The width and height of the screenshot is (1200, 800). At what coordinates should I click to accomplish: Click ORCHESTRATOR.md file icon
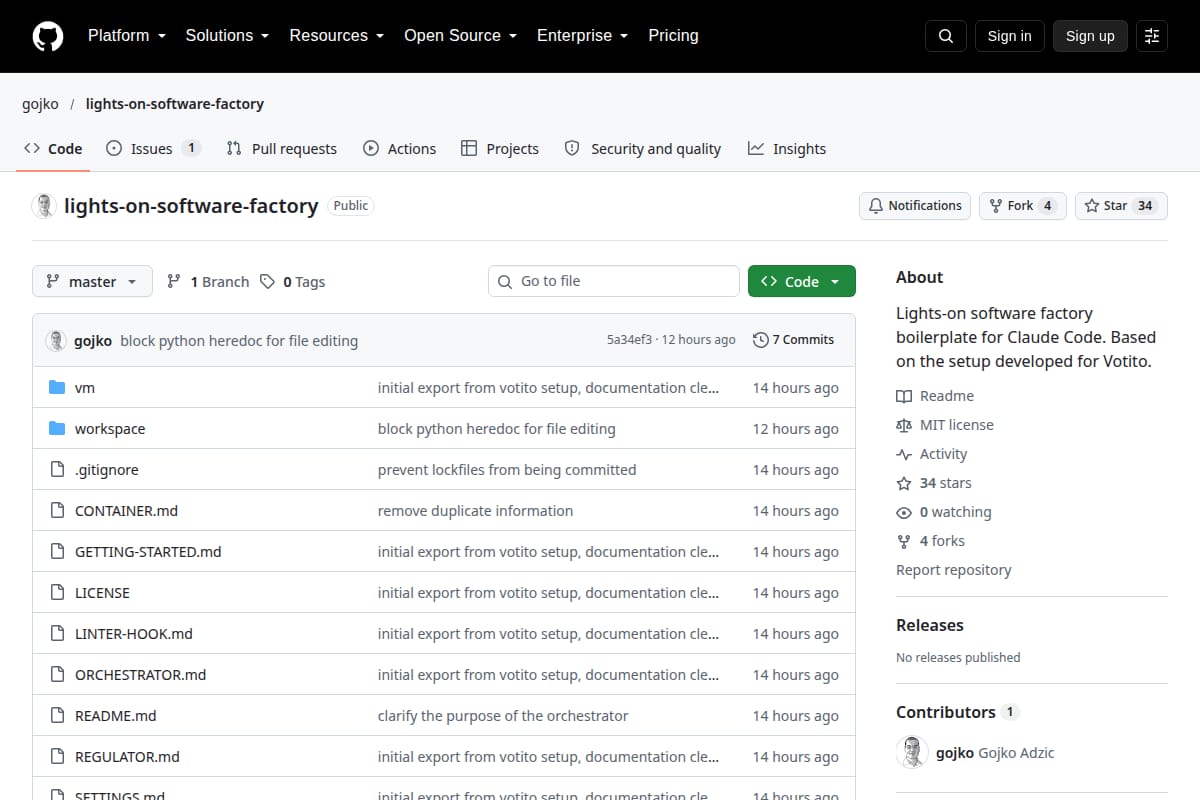coord(57,675)
